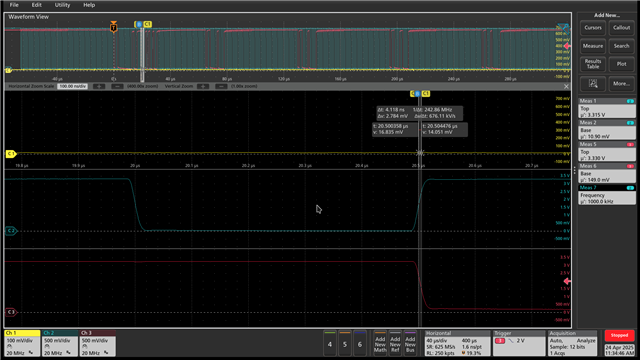Add a new Plot
The width and height of the screenshot is (640, 360).
click(x=621, y=64)
